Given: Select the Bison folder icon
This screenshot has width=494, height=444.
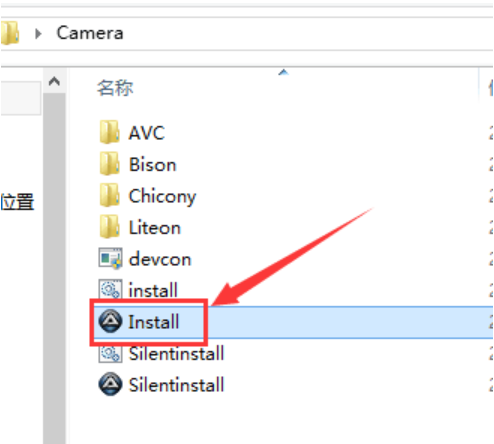Looking at the screenshot, I should point(109,164).
